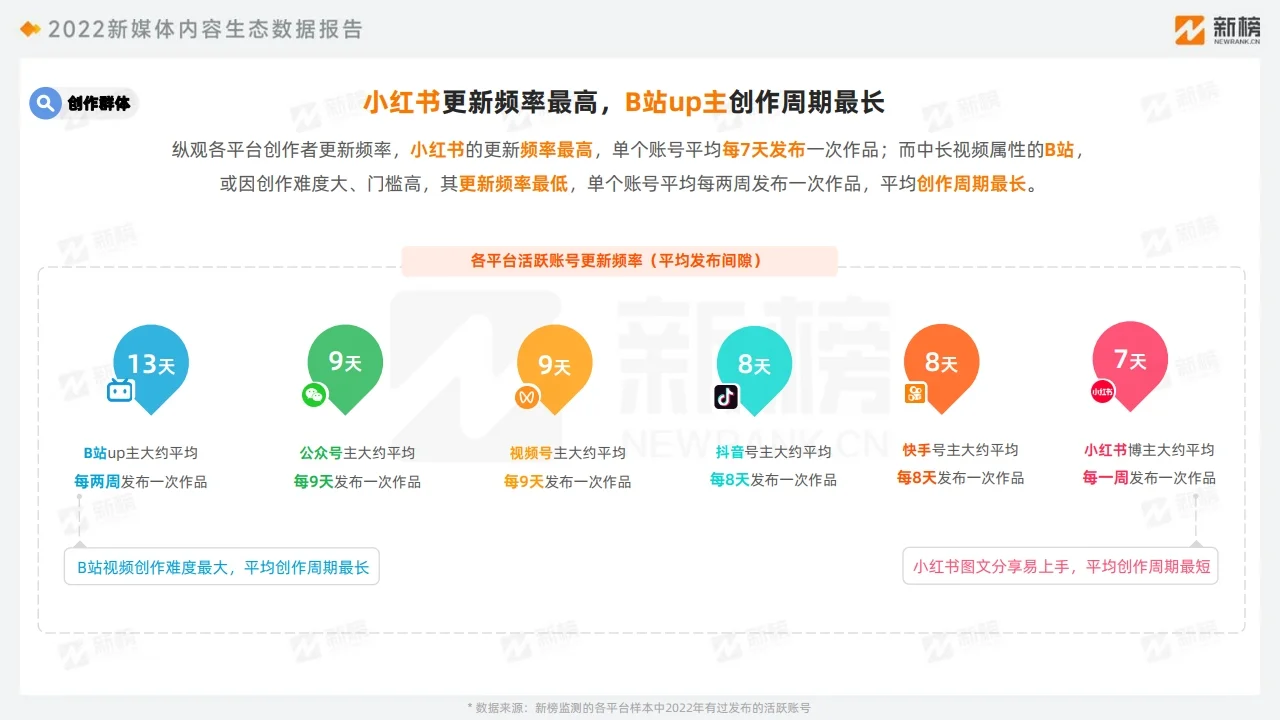Screen dimensions: 1280x720
Task: Click the banner 各平台活跃账号更新频率（平均发布间隙）
Action: coord(620,261)
